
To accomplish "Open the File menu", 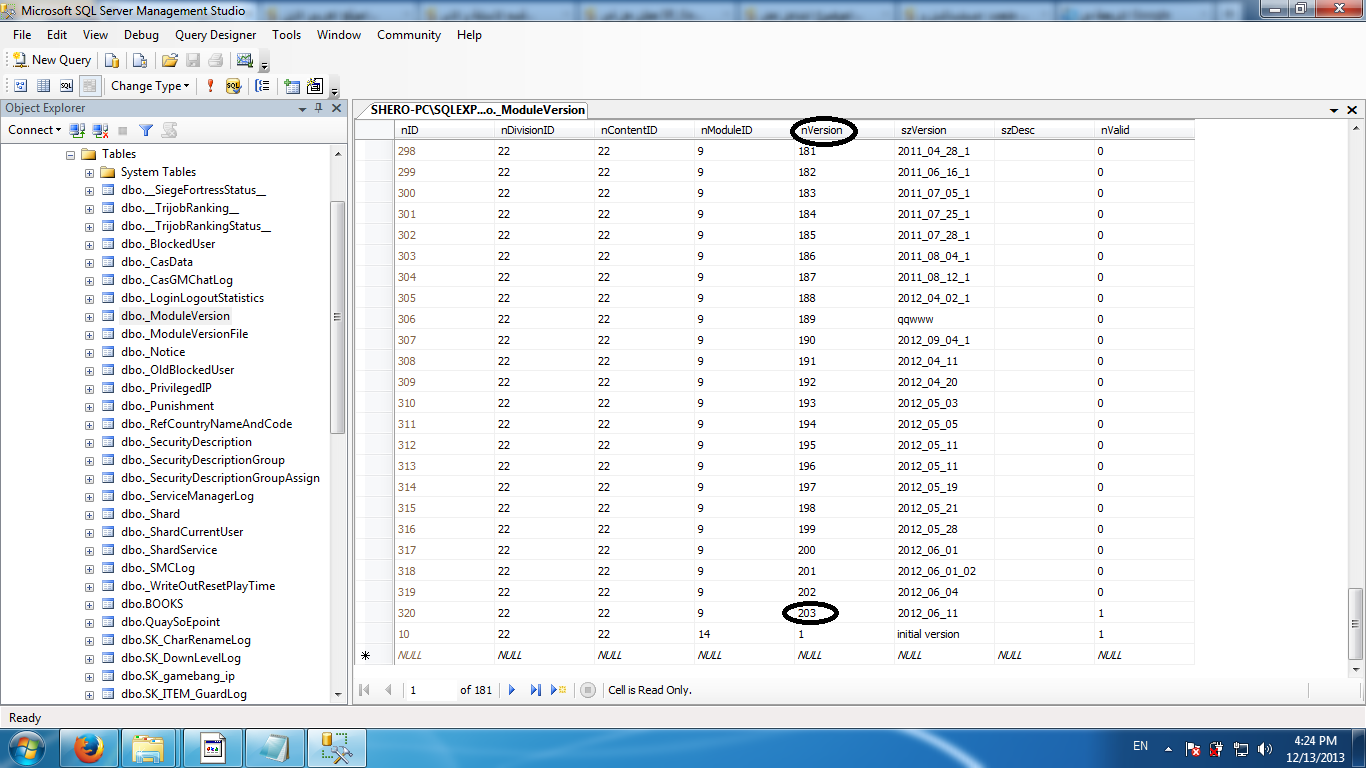I will click(22, 35).
